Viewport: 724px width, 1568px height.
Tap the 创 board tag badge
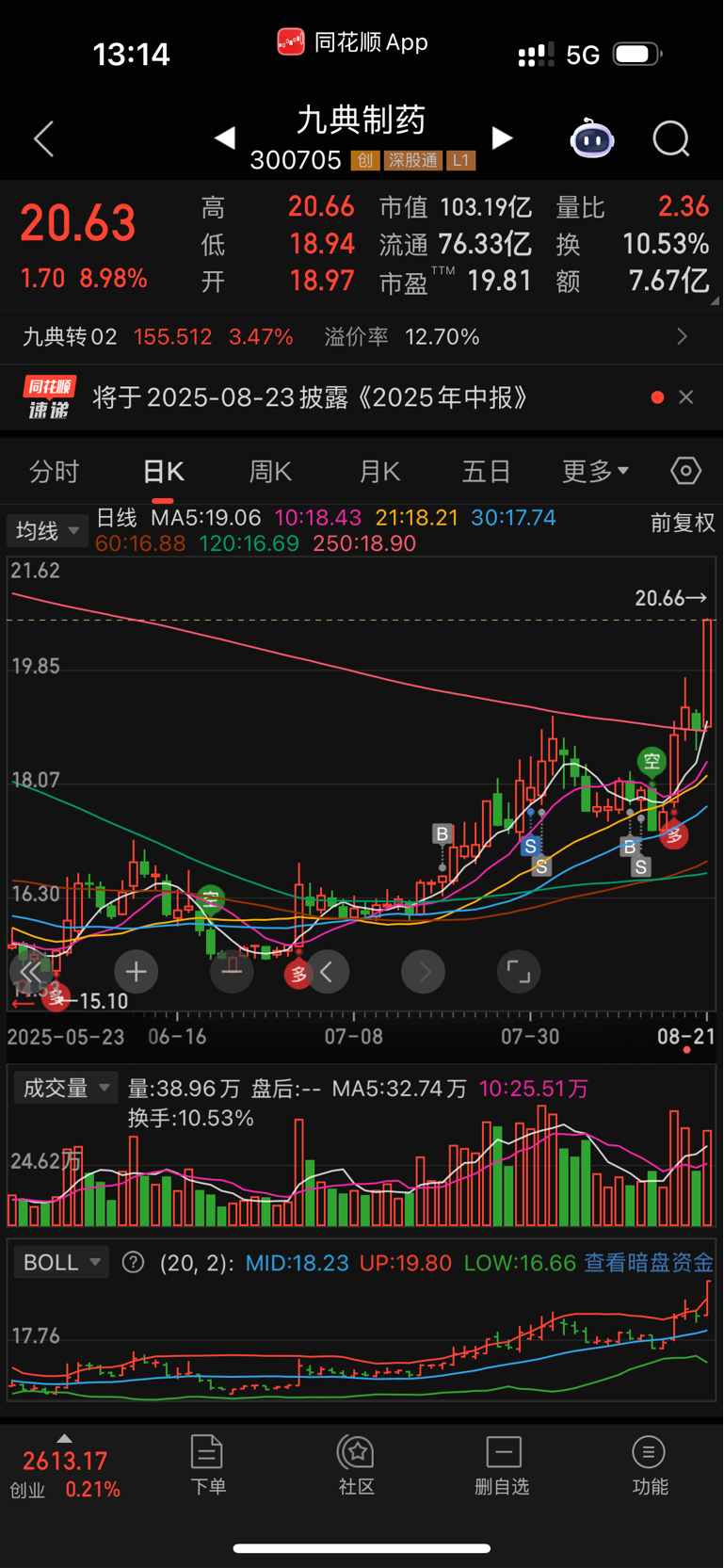click(364, 160)
